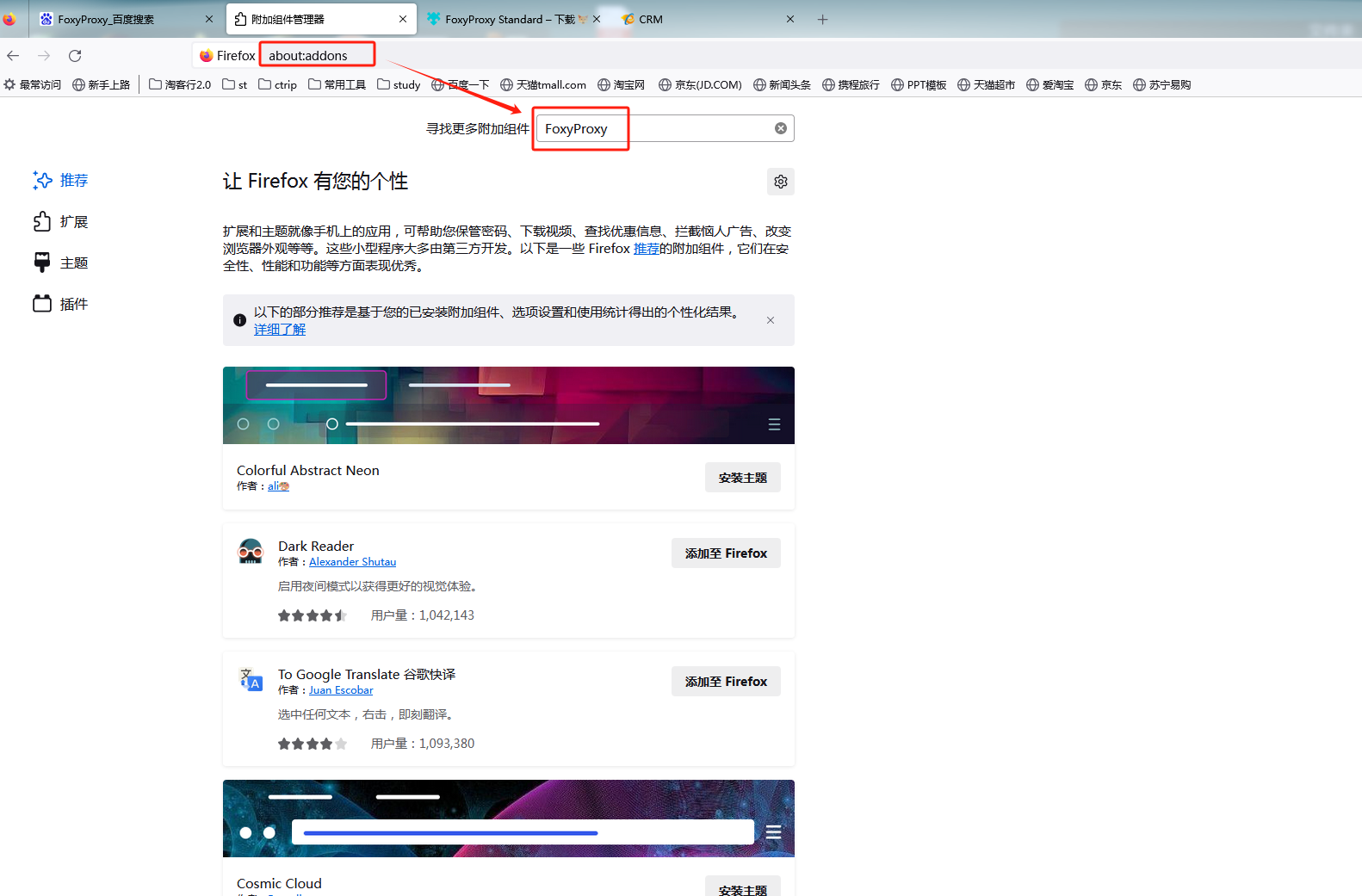Close the CRM tab
Viewport: 1362px width, 896px height.
790,19
